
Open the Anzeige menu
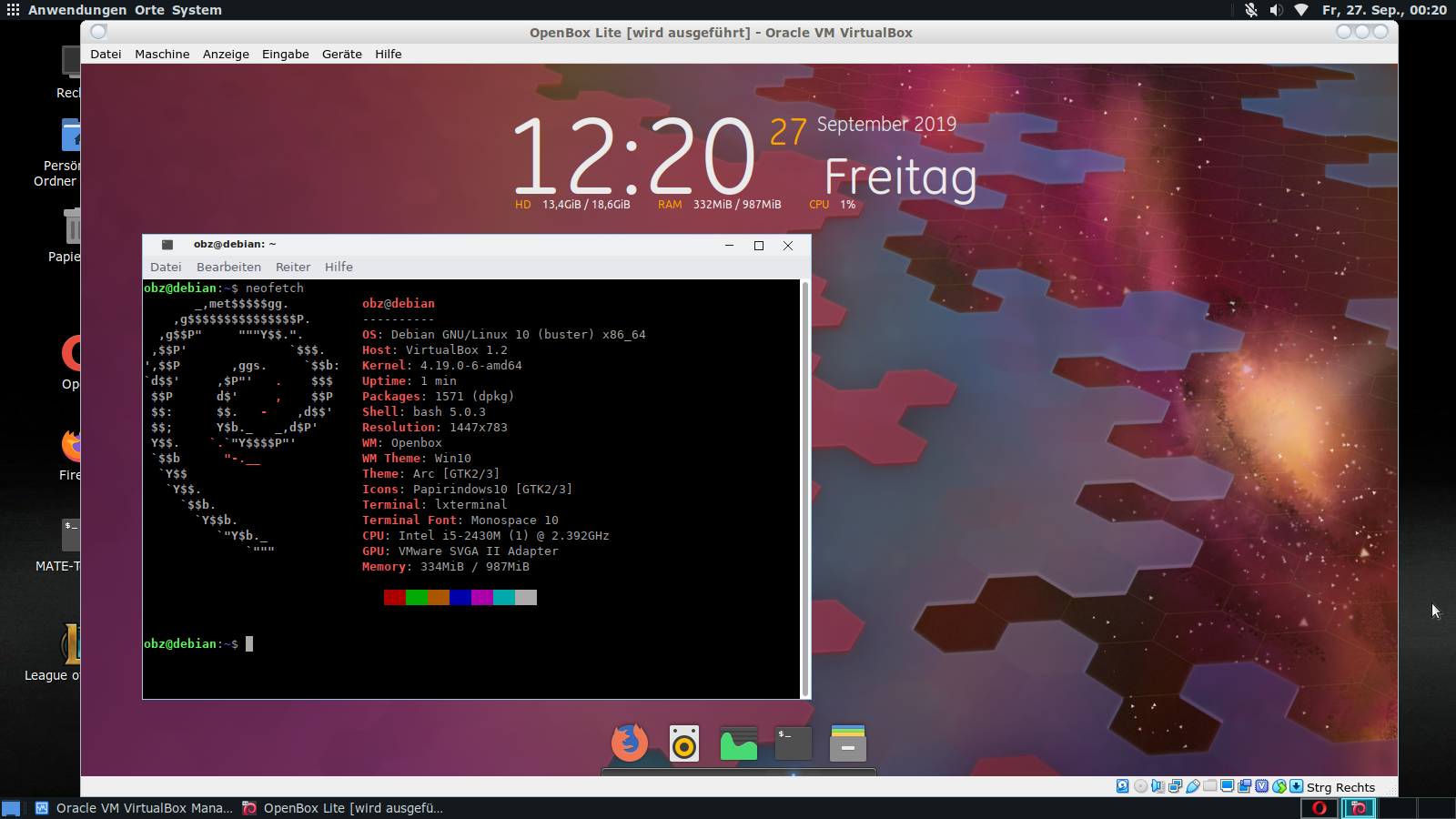pyautogui.click(x=226, y=54)
